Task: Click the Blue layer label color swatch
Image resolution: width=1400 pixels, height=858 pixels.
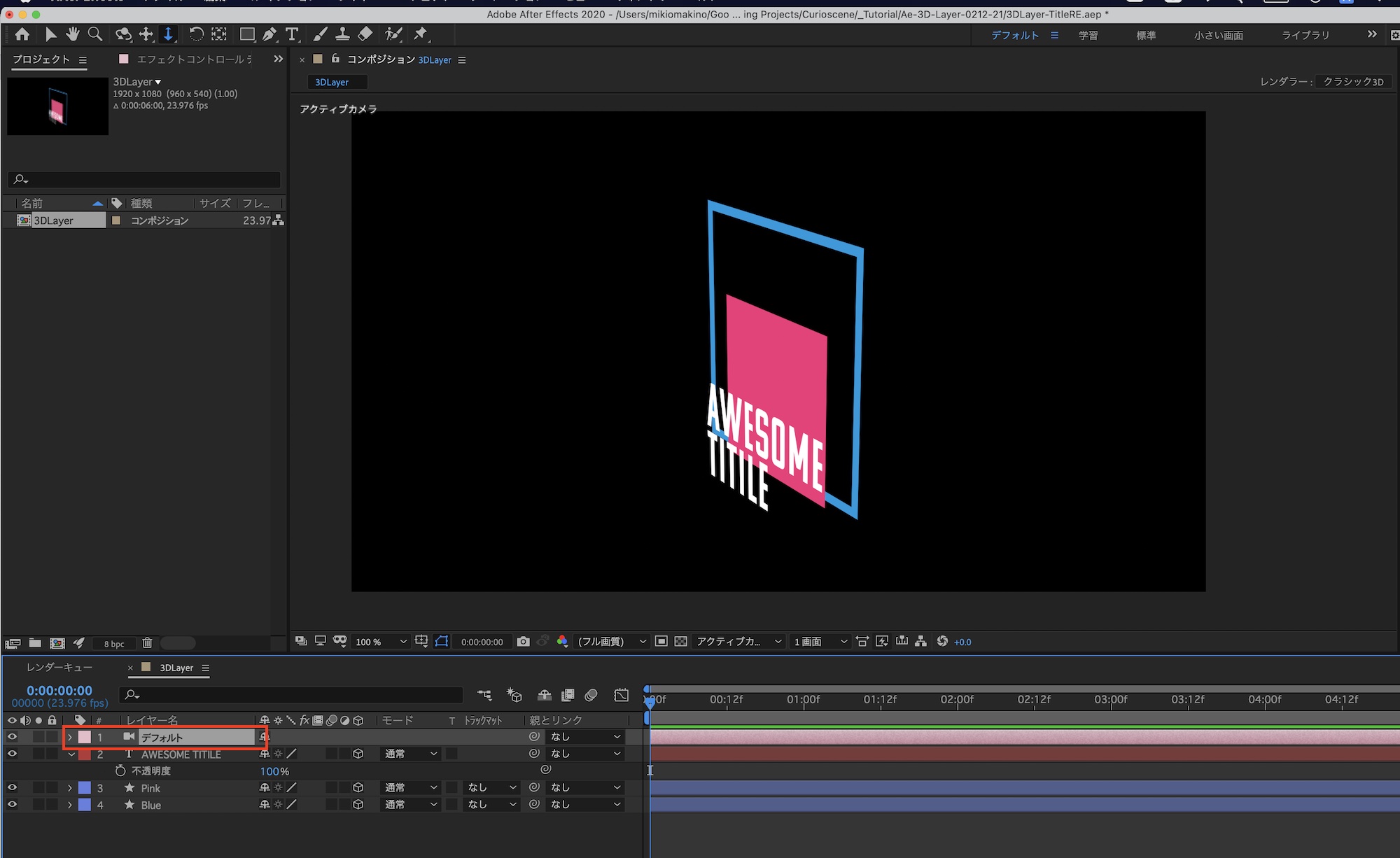Action: pos(85,805)
